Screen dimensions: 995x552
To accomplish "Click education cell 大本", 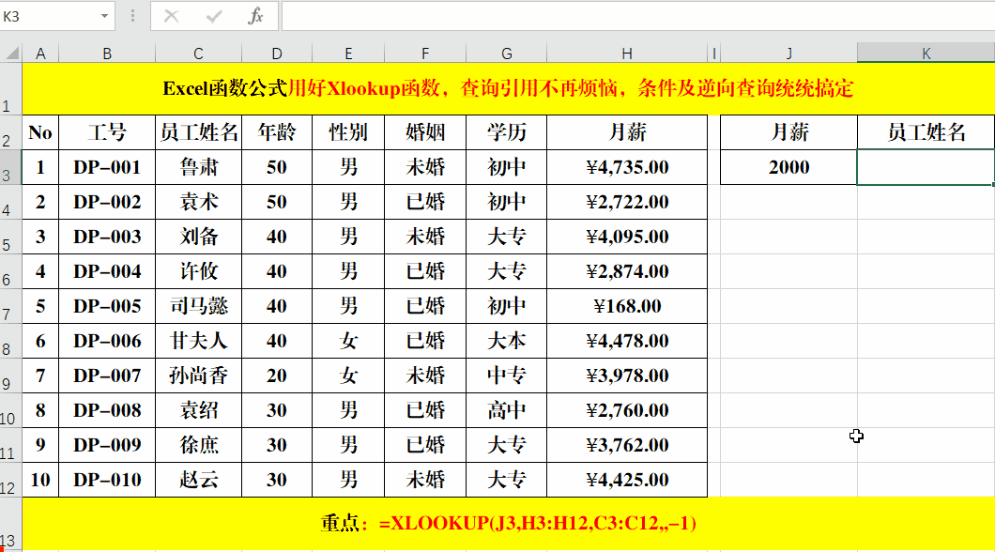I will (506, 341).
